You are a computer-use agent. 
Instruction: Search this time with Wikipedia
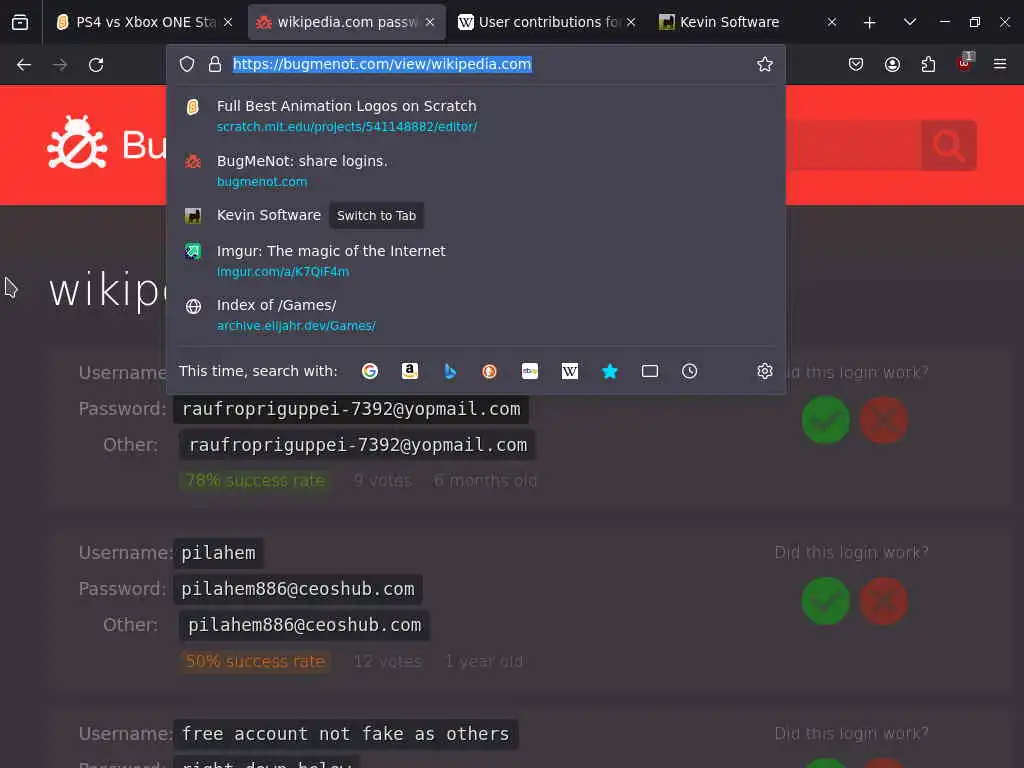click(569, 371)
